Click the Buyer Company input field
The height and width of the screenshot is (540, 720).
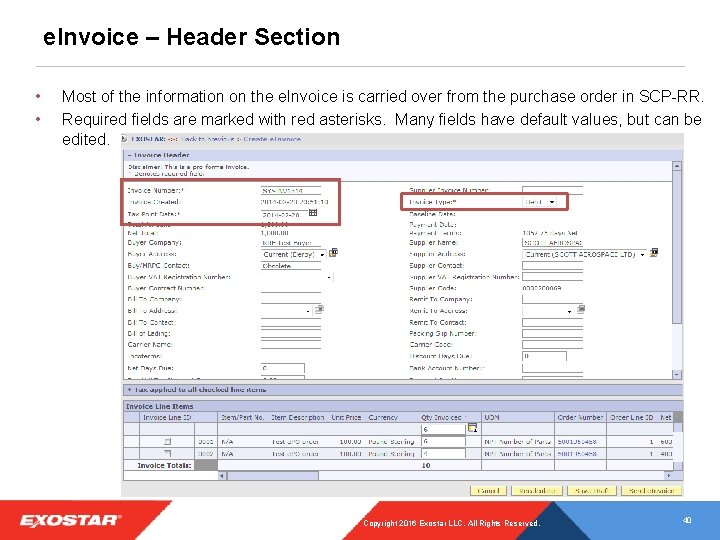point(291,242)
